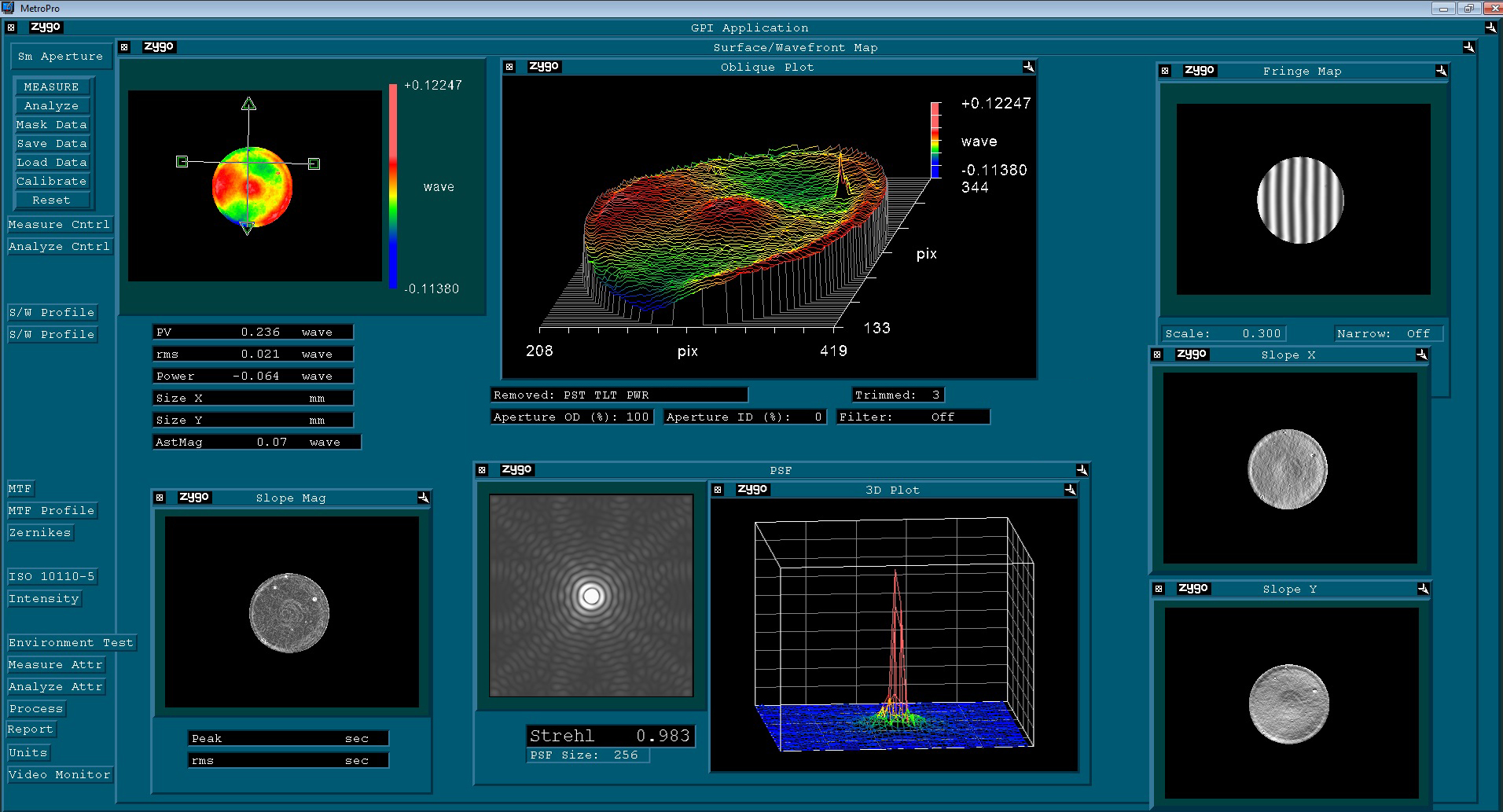The width and height of the screenshot is (1503, 812).
Task: Open the Zernikes window
Action: coord(40,533)
